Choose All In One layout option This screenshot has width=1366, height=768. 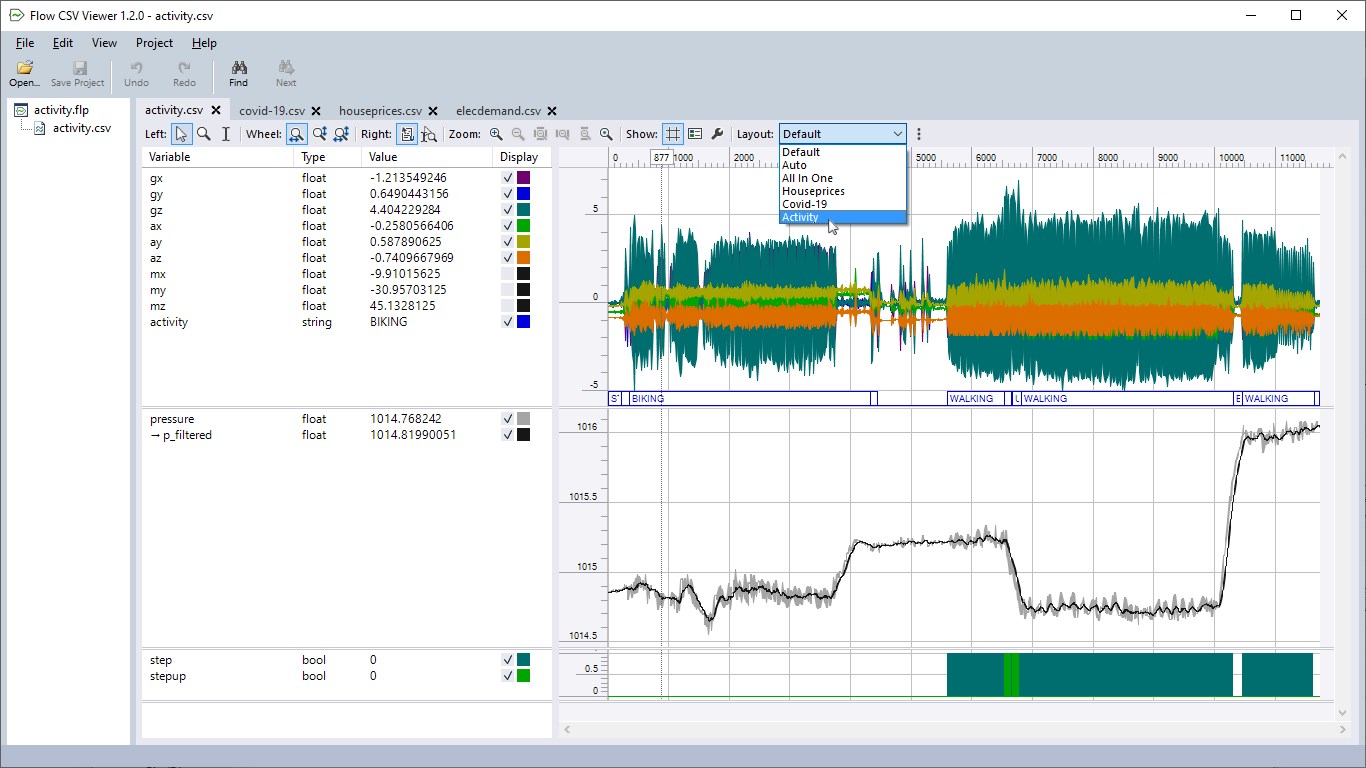point(843,178)
